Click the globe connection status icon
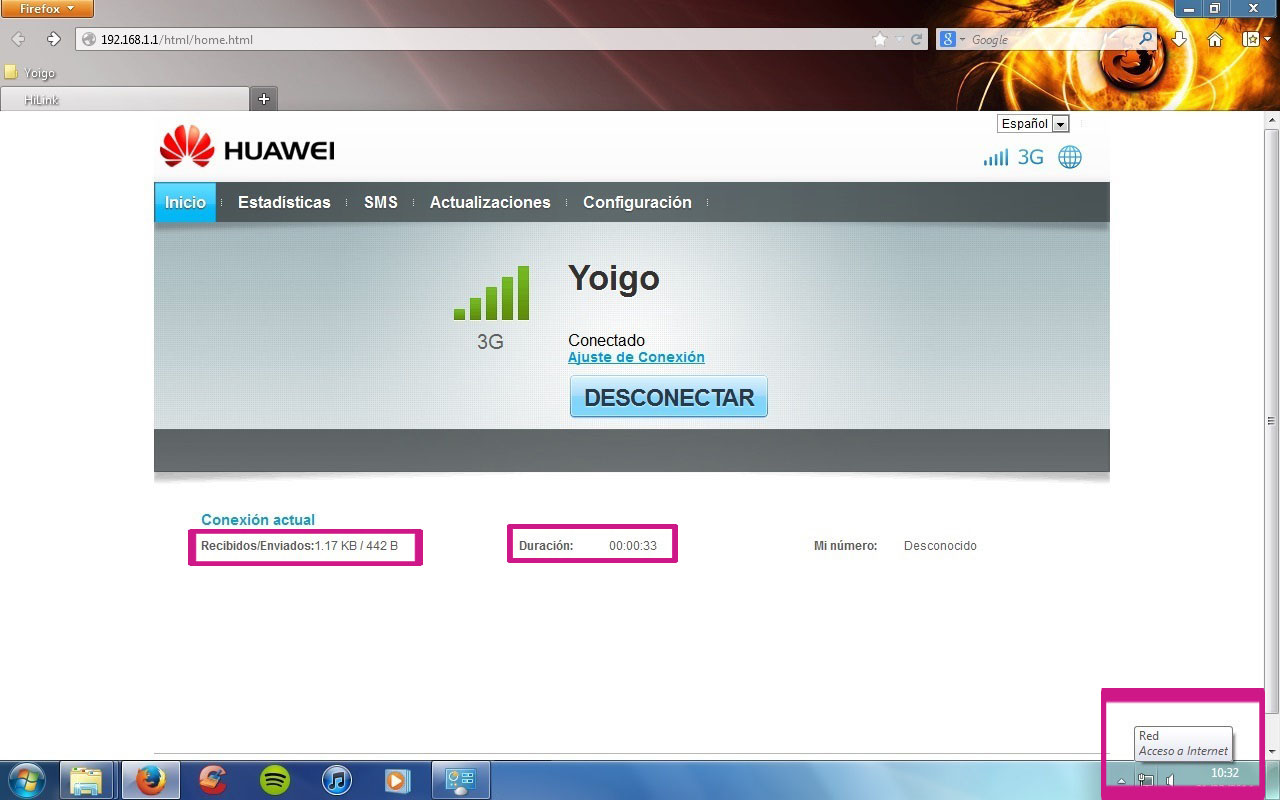 tap(1070, 157)
